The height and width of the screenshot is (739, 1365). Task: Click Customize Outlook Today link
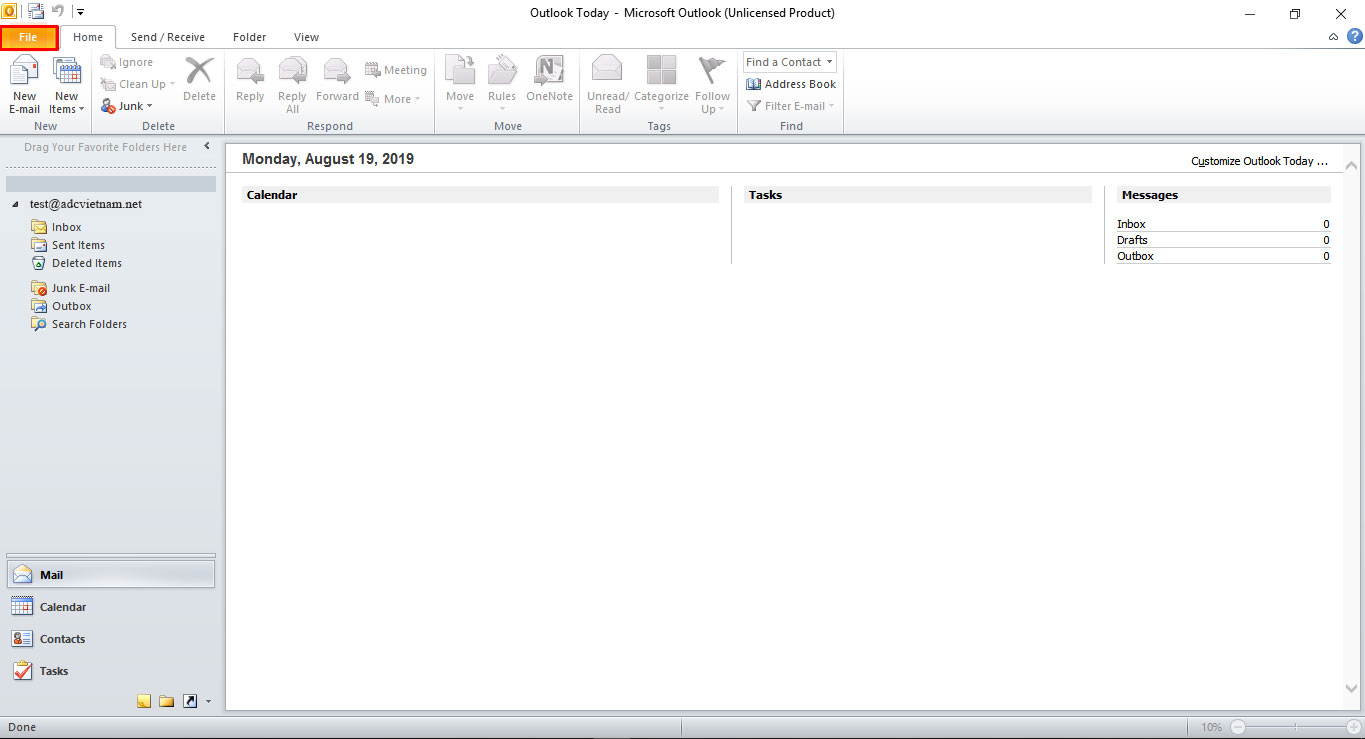coord(1259,161)
